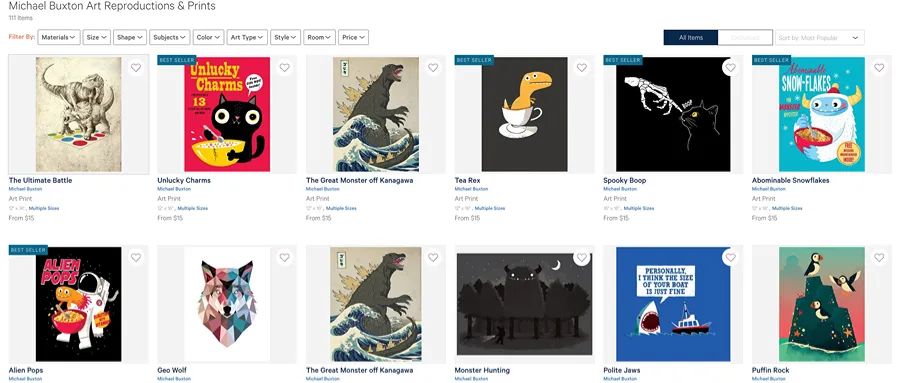The image size is (900, 383).
Task: Expand the Sort by Most Popular dropdown
Action: [820, 37]
